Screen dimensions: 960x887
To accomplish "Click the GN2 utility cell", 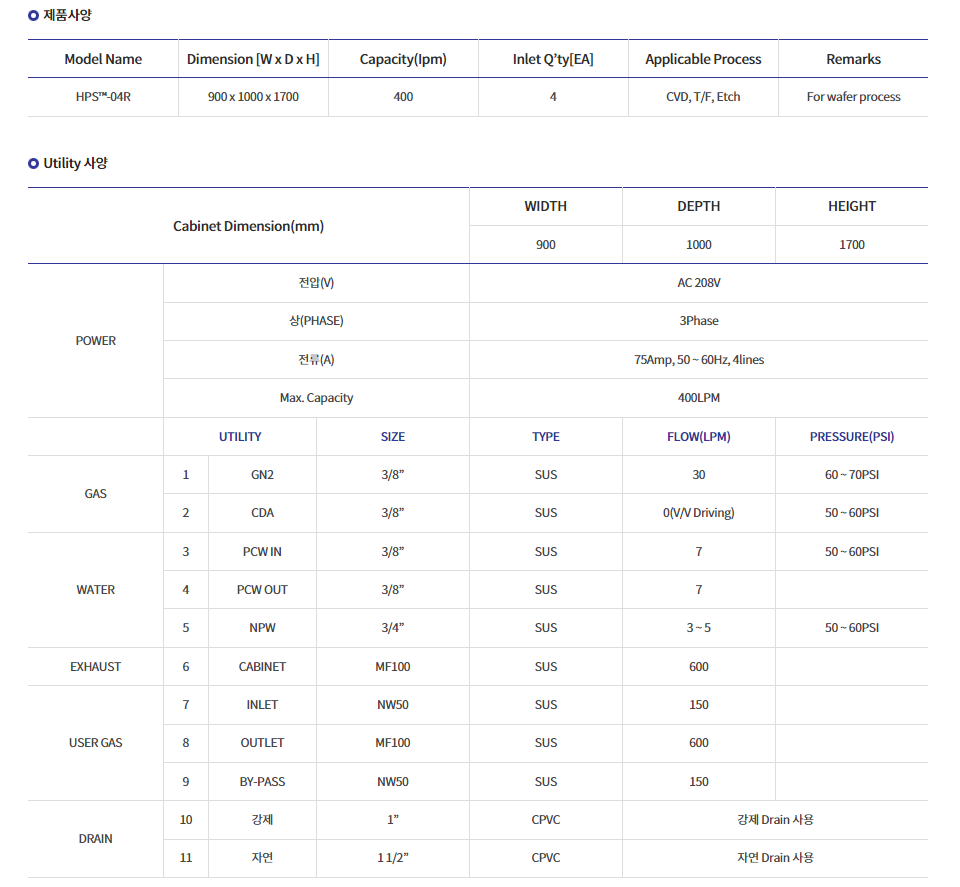I will click(262, 475).
